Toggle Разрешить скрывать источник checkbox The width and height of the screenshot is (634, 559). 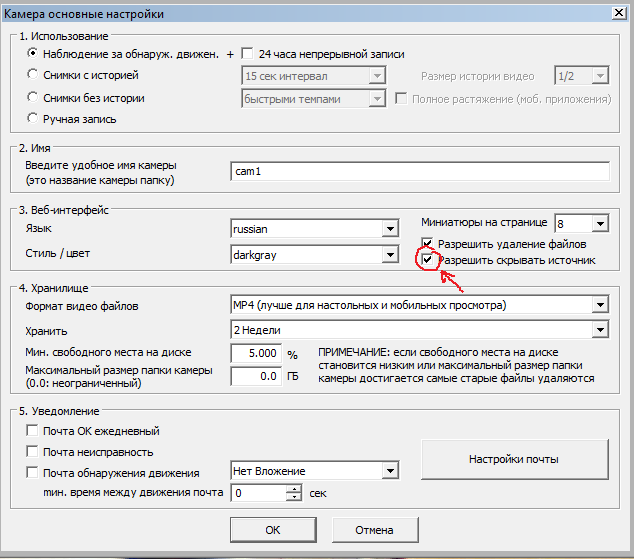[x=427, y=259]
